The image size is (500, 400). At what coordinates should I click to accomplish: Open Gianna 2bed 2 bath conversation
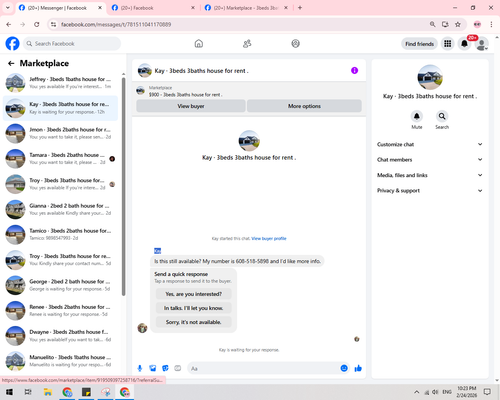pos(60,209)
